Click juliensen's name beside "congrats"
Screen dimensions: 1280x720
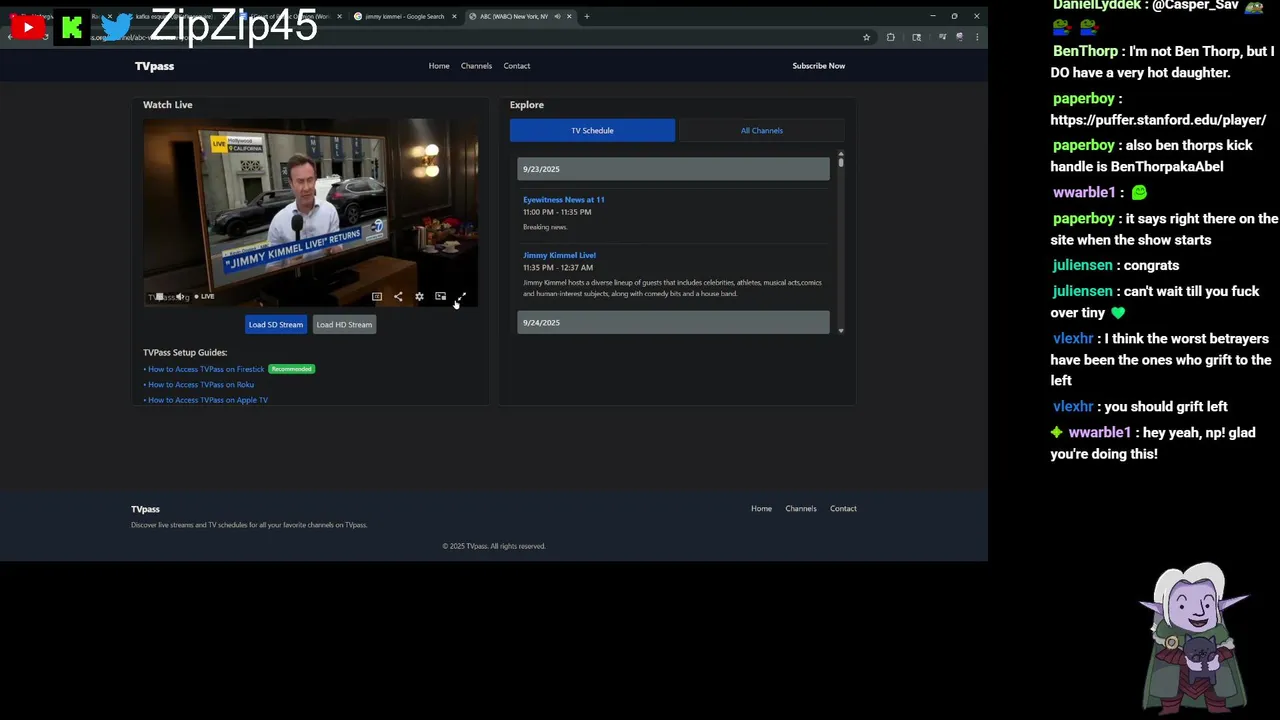1083,265
